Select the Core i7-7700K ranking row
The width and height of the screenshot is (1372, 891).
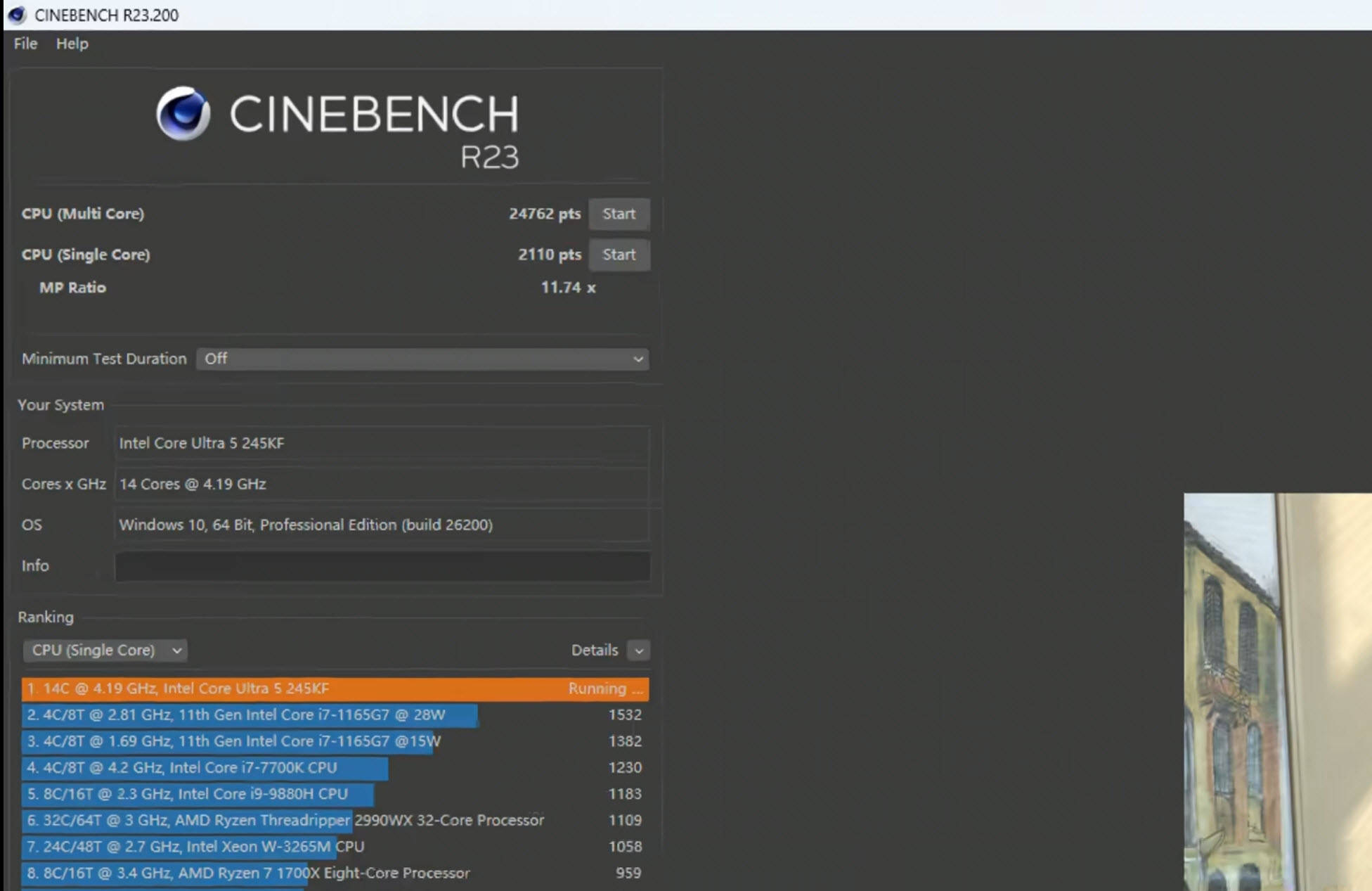coord(204,768)
